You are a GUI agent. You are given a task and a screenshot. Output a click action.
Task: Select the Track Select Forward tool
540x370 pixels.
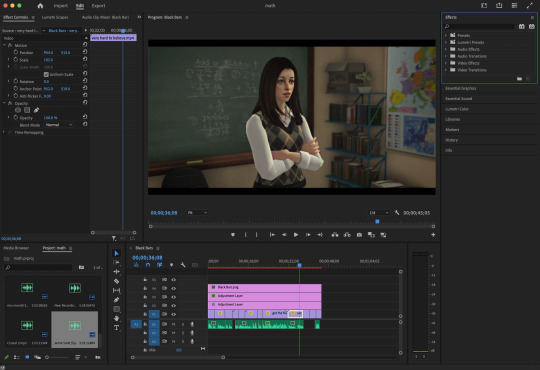116,263
